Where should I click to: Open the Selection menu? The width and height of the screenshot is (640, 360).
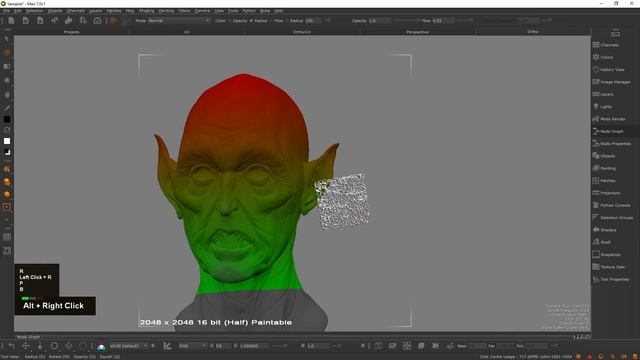tap(35, 11)
